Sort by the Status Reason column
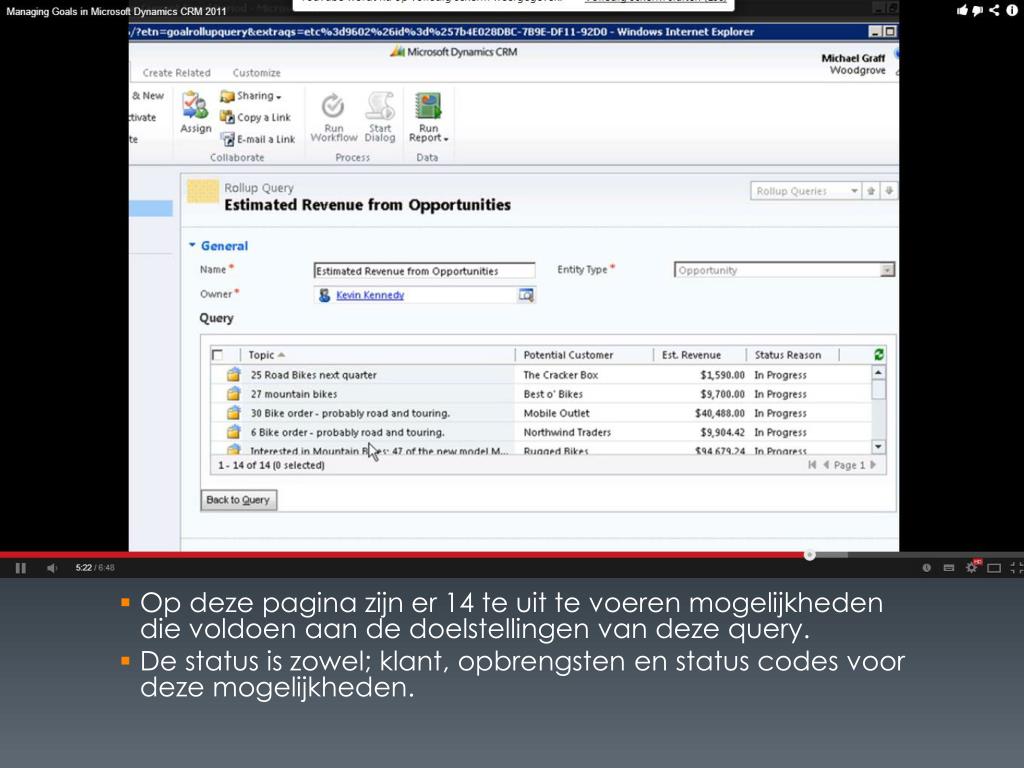Image resolution: width=1024 pixels, height=768 pixels. pyautogui.click(x=788, y=355)
